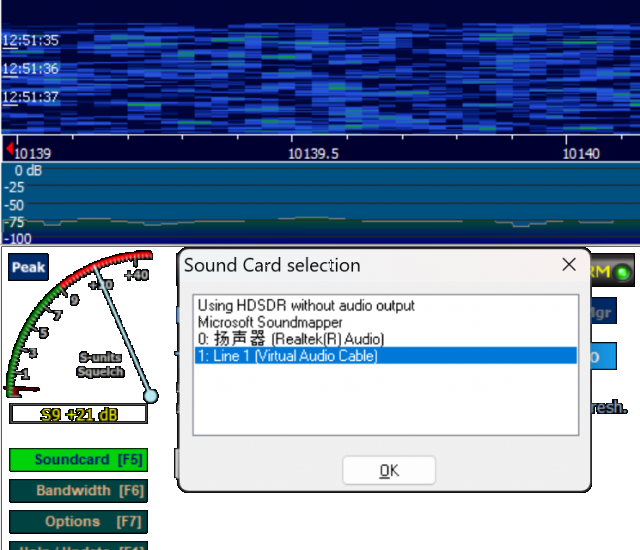Click the green status LED indicator
The image size is (640, 550).
coord(623,272)
